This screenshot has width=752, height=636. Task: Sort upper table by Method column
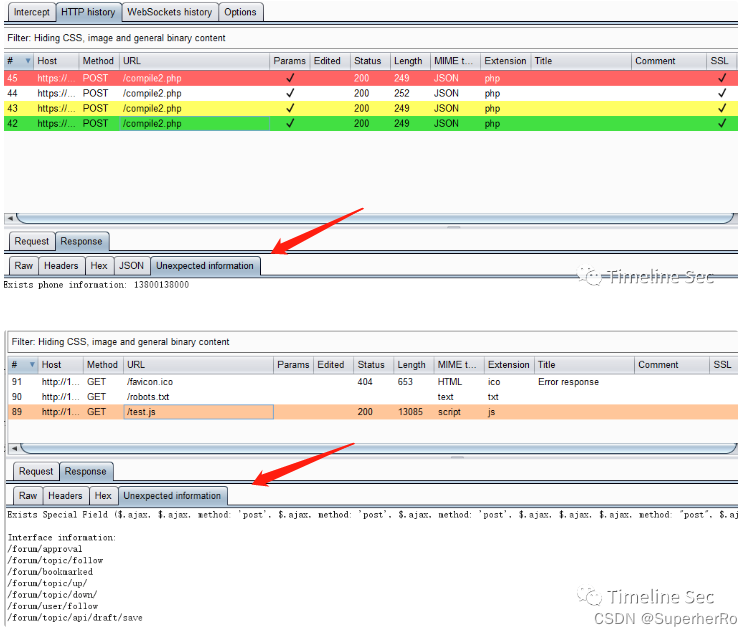click(x=98, y=61)
